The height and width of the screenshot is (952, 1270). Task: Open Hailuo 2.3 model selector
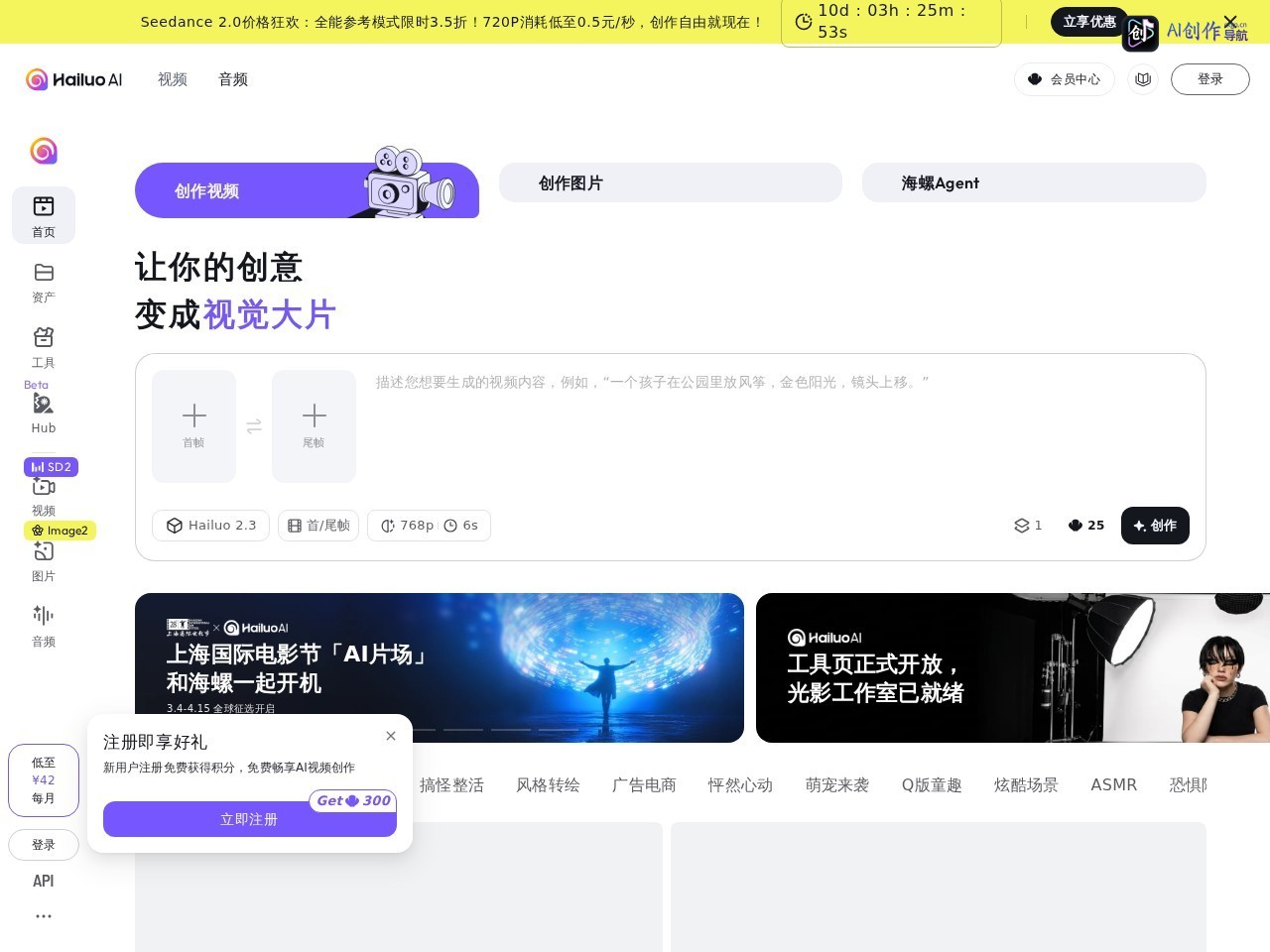pyautogui.click(x=210, y=526)
